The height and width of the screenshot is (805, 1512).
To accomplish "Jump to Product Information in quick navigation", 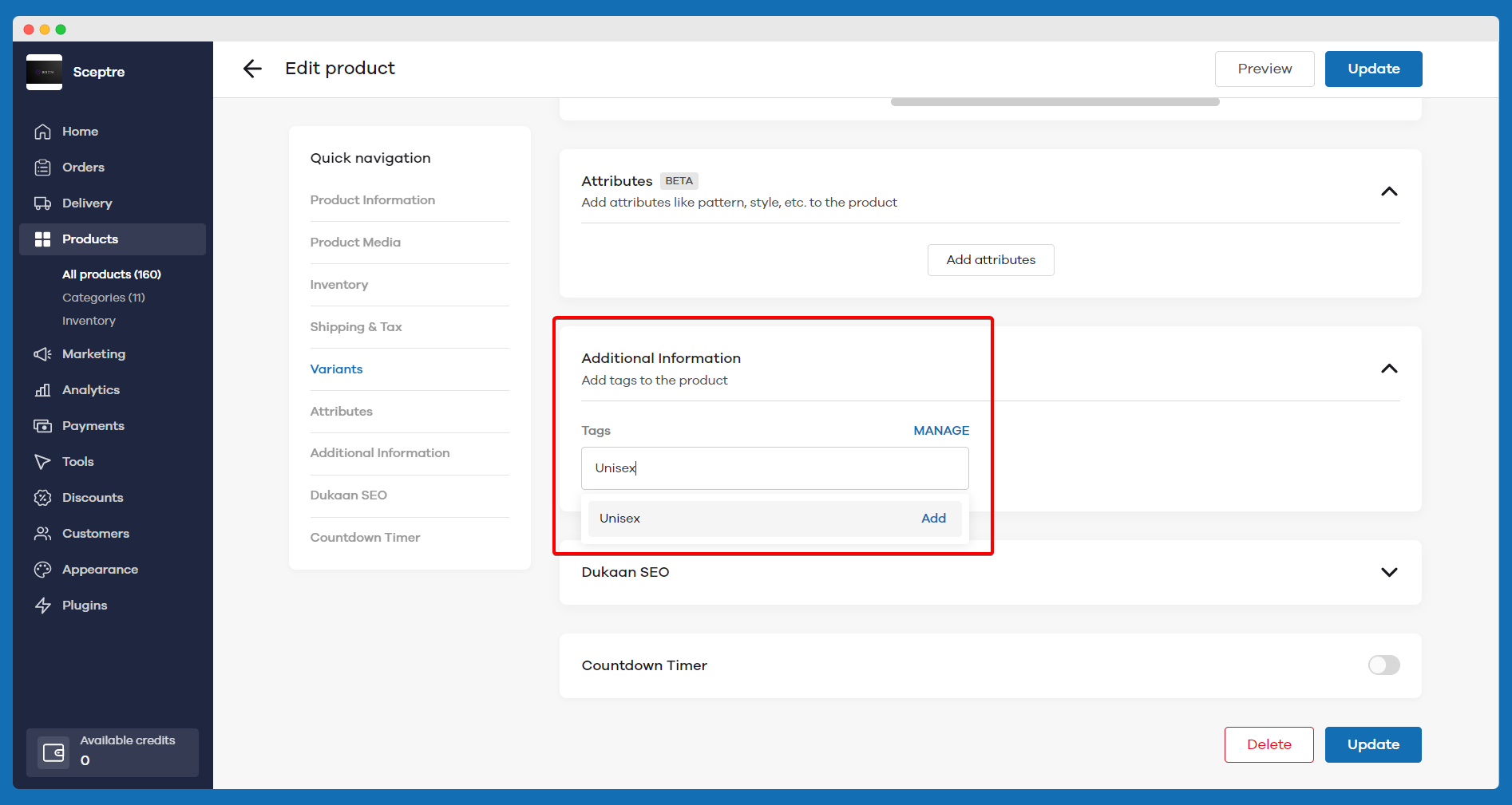I will (373, 200).
